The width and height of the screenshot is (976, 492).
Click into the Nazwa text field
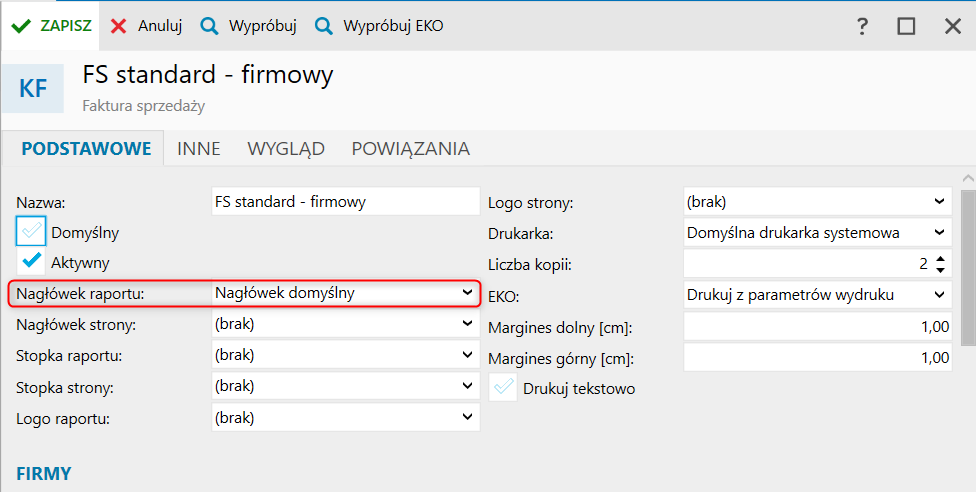(346, 201)
